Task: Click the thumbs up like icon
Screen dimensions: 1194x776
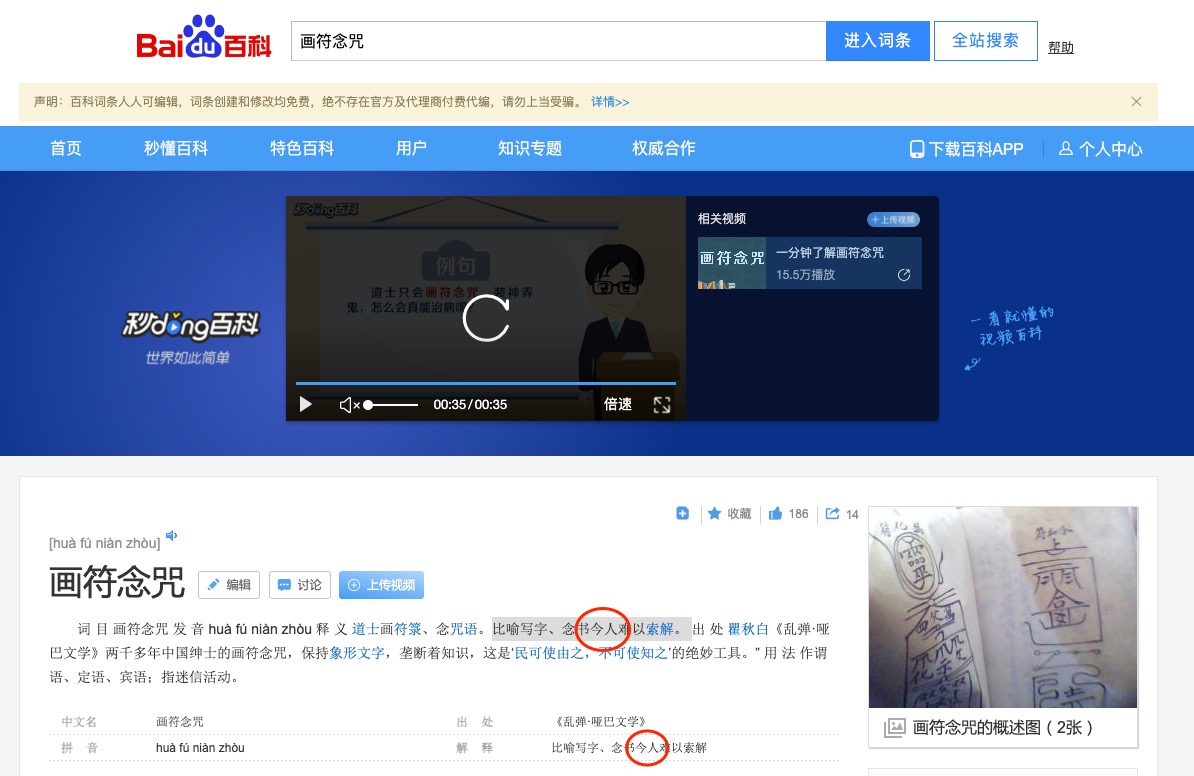Action: 775,514
